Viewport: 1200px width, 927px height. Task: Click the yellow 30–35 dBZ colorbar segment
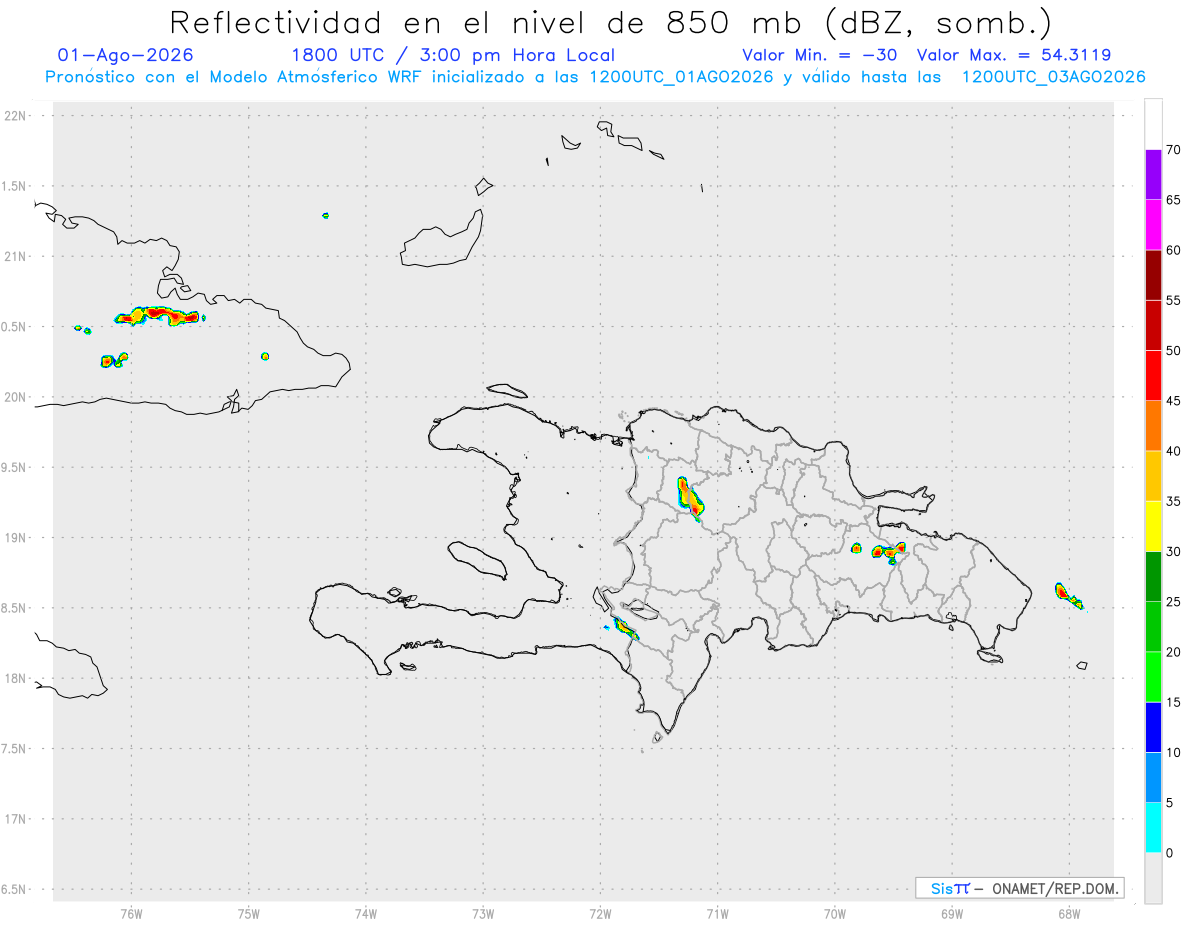(x=1153, y=526)
